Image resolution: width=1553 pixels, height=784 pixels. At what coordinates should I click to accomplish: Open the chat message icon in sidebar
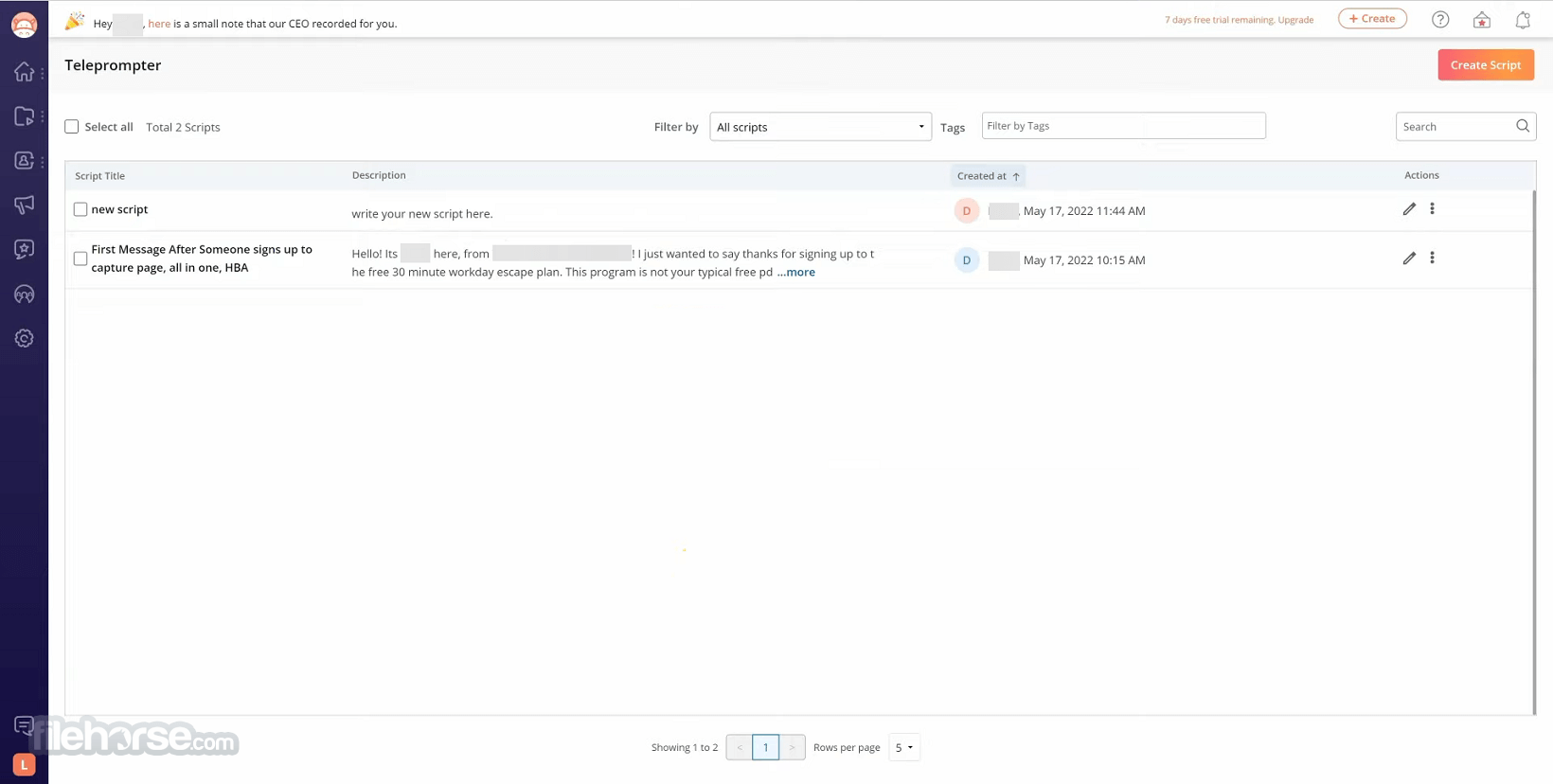pos(24,726)
